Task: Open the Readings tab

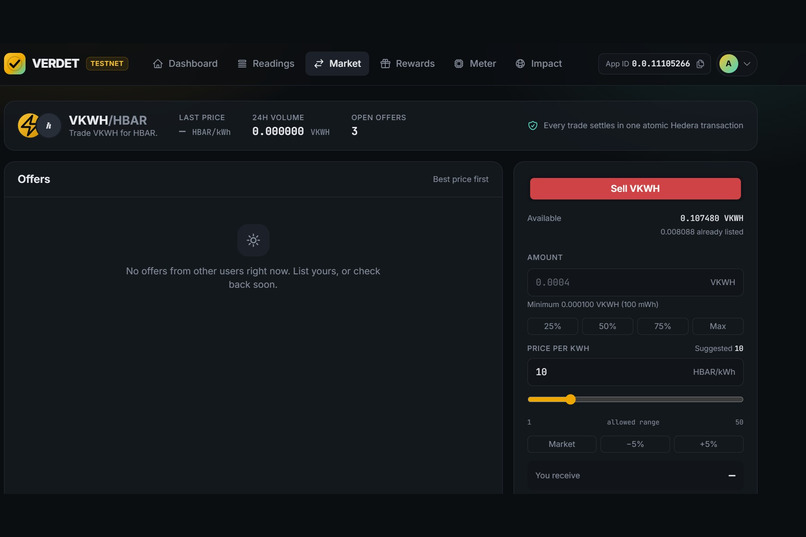Action: [x=266, y=64]
